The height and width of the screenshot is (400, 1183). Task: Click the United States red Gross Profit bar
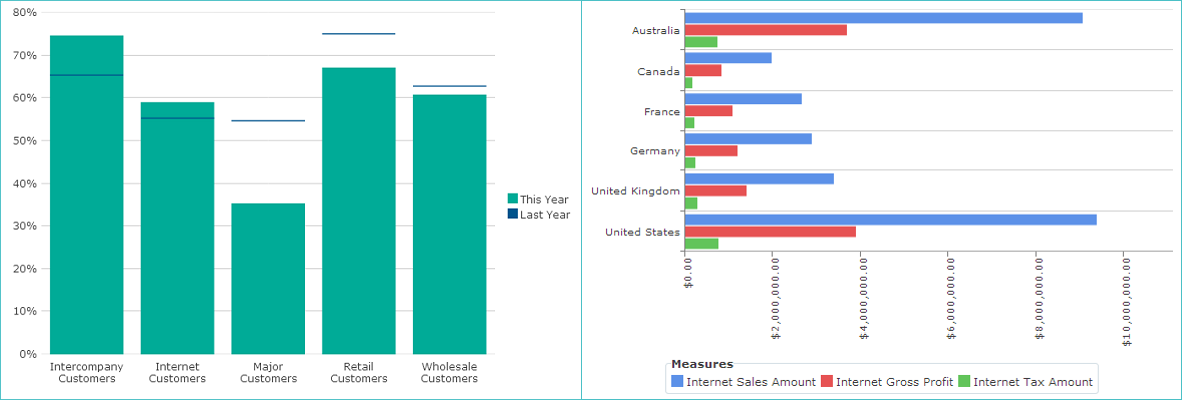tap(770, 232)
